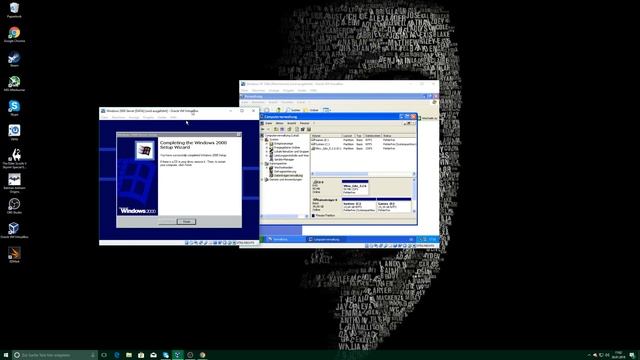This screenshot has height=360, width=640.
Task: Open the Geräte menu in the Windows 2000 VM window
Action: (x=162, y=117)
